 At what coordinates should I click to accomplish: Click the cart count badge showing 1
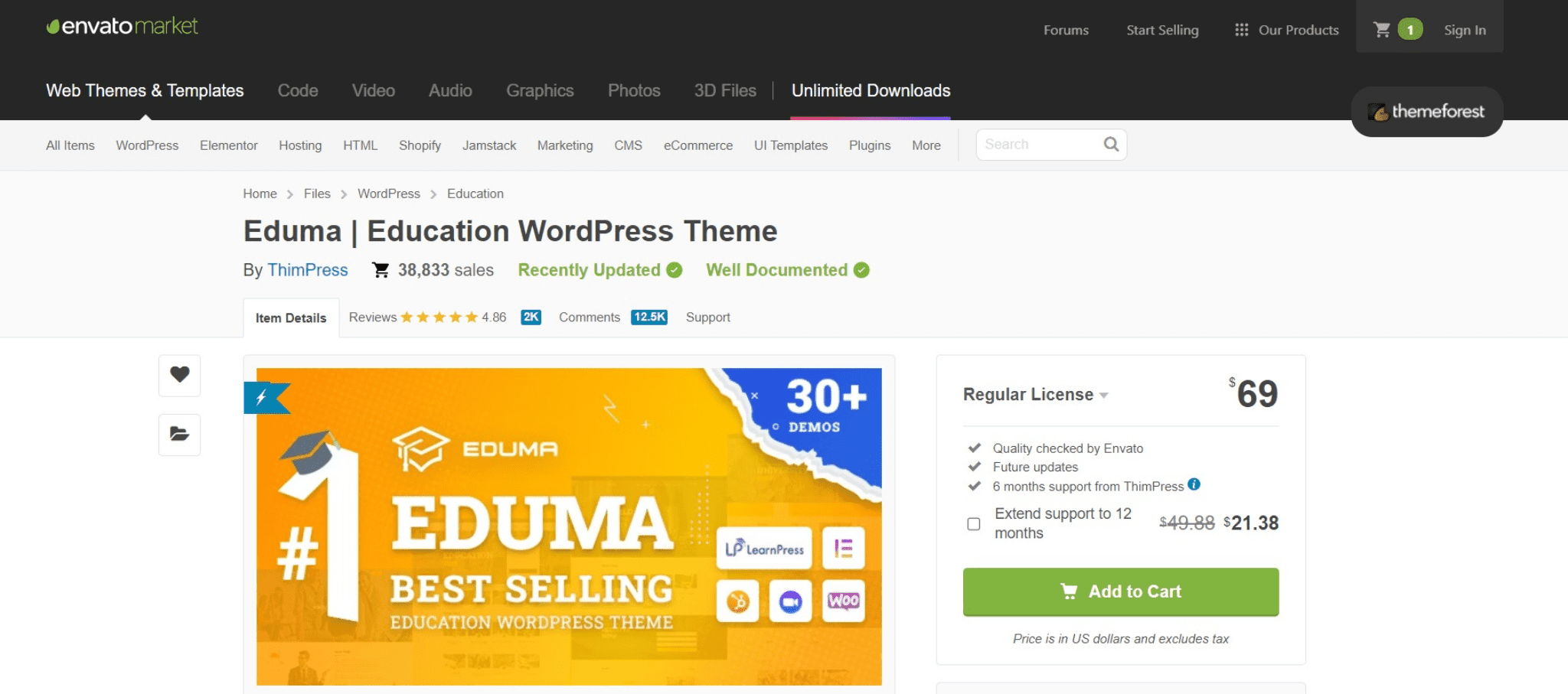(1410, 30)
